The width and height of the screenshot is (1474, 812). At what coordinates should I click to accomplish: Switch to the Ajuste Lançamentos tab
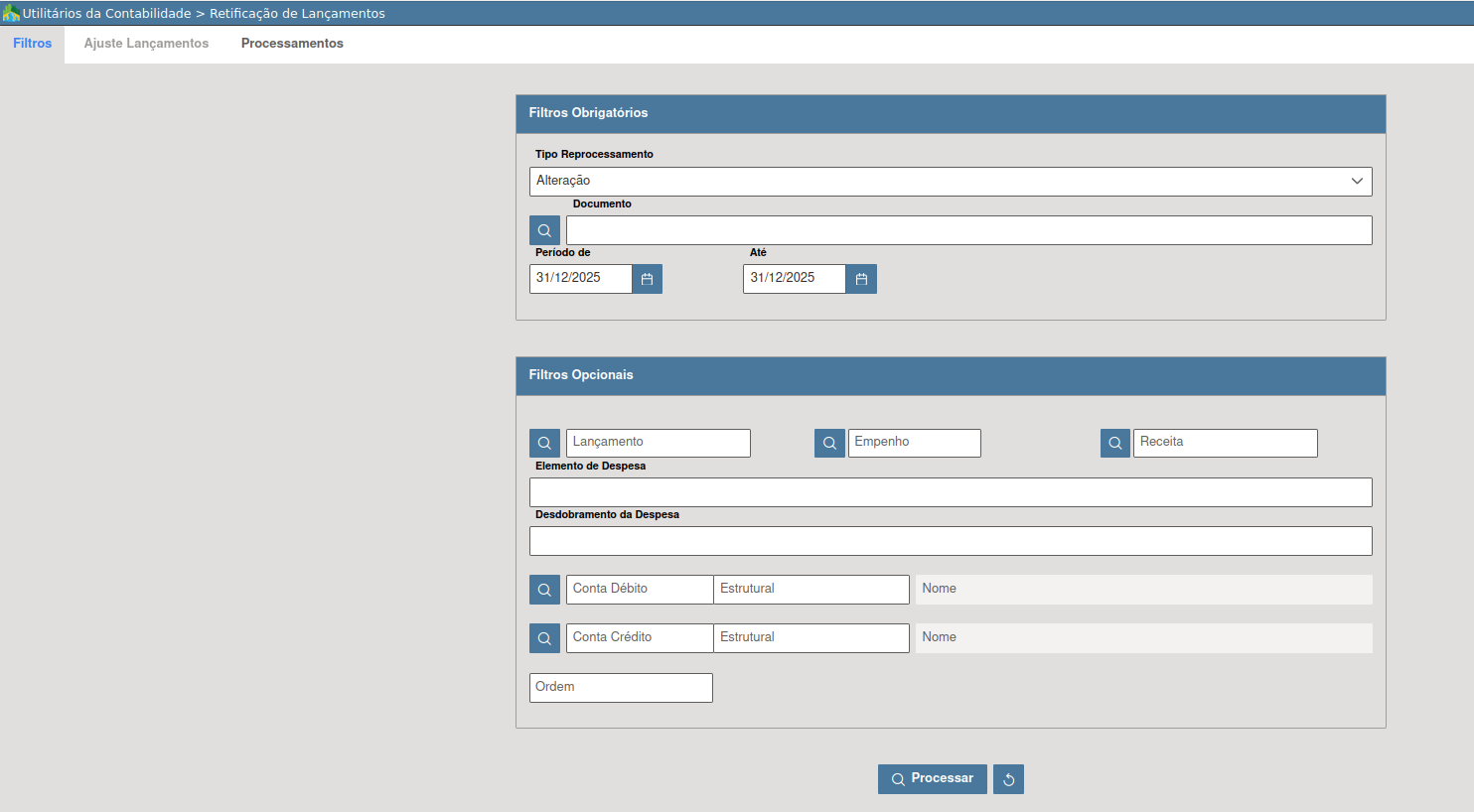pos(146,44)
